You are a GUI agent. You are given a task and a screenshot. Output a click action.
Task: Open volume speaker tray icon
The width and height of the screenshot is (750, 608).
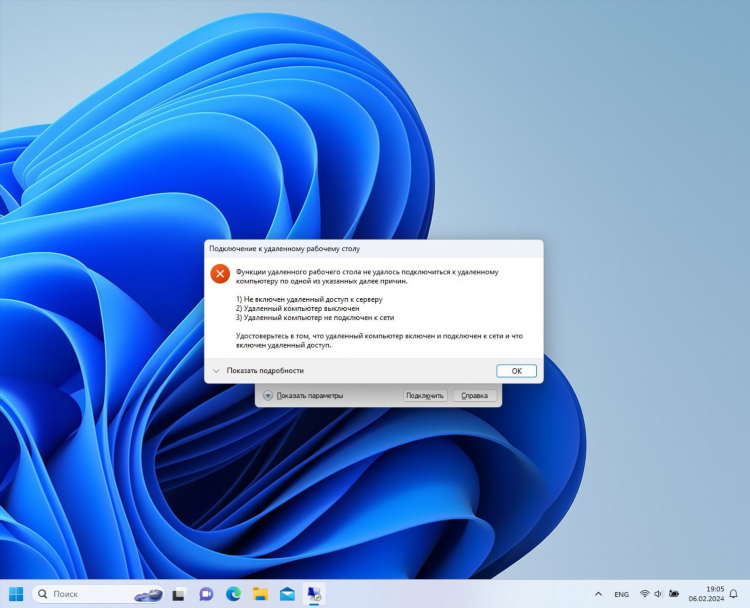(x=659, y=594)
